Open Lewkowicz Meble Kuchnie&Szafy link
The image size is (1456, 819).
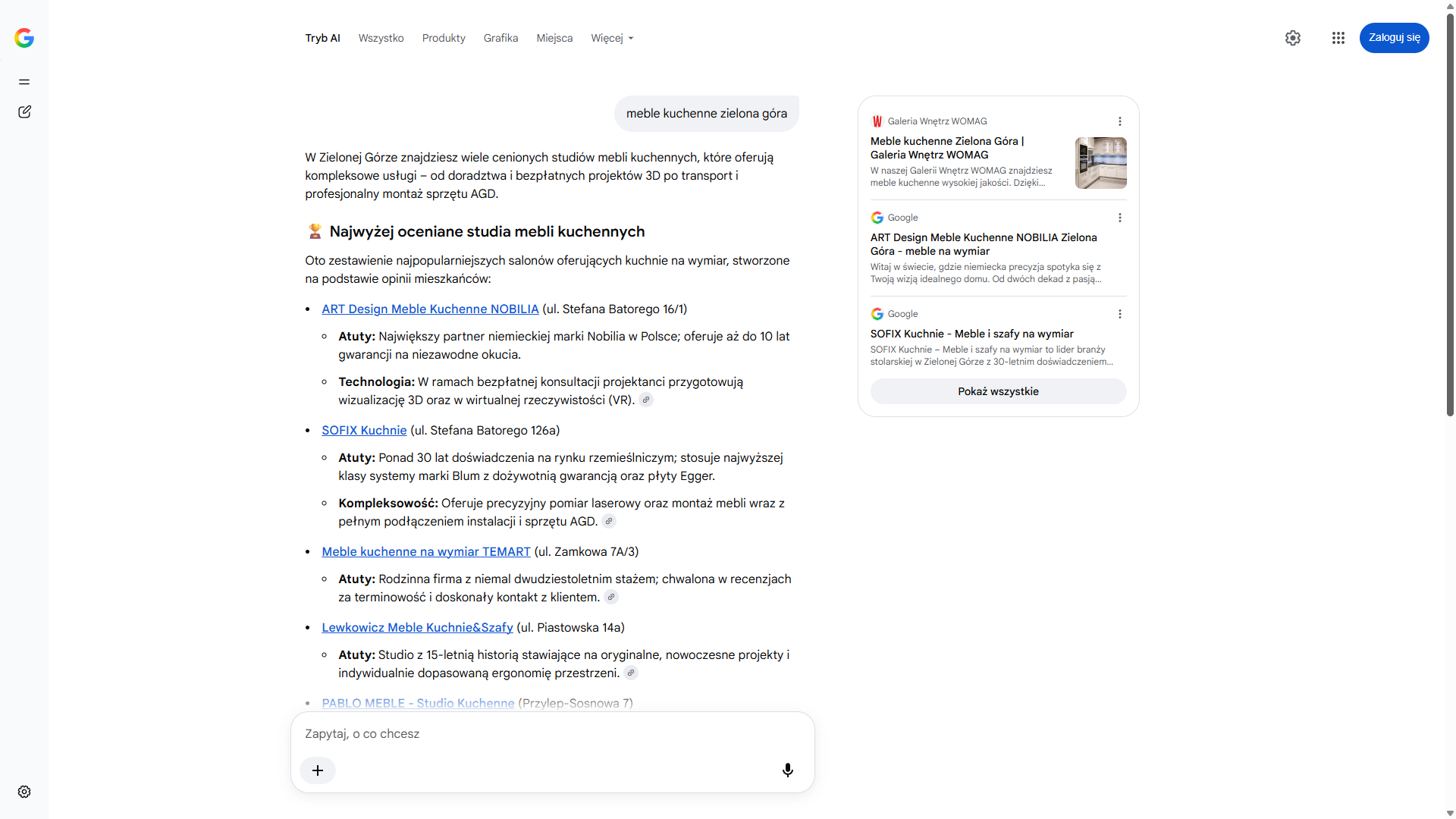[x=417, y=628]
